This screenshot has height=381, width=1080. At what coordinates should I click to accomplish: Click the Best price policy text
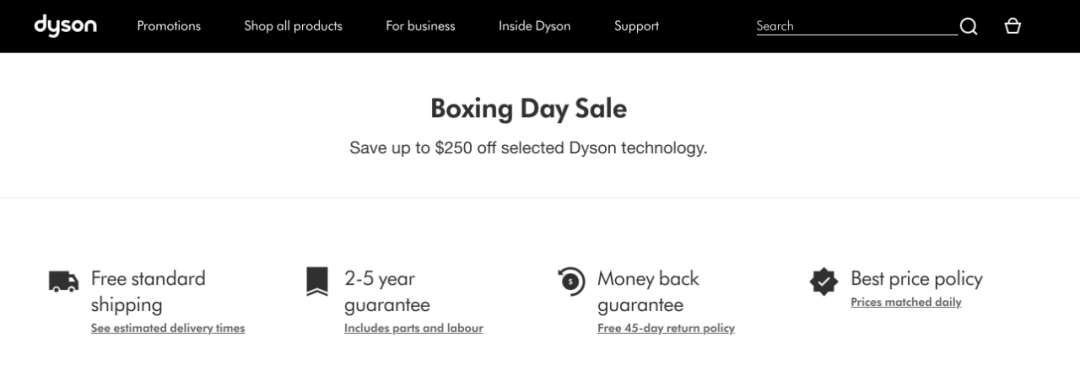(917, 279)
